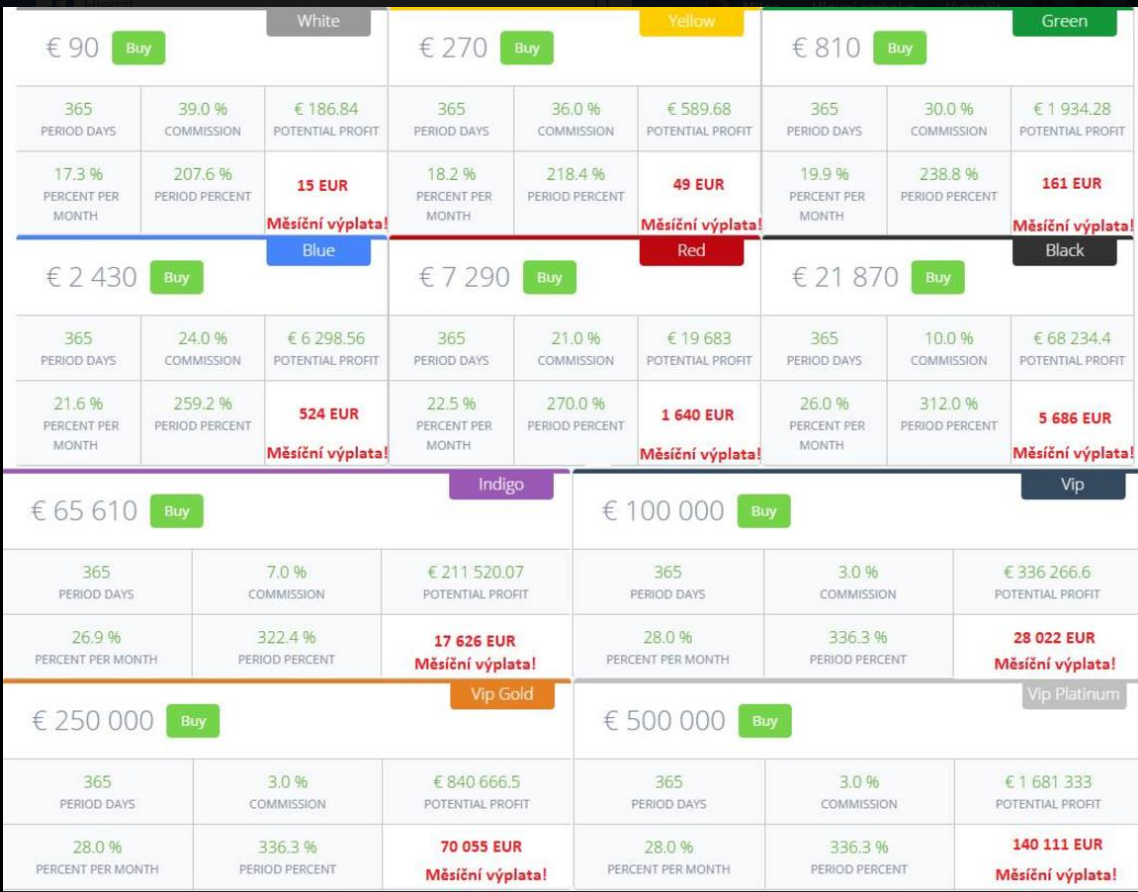The image size is (1138, 892).
Task: Click the Blue plan tag
Action: tap(318, 252)
